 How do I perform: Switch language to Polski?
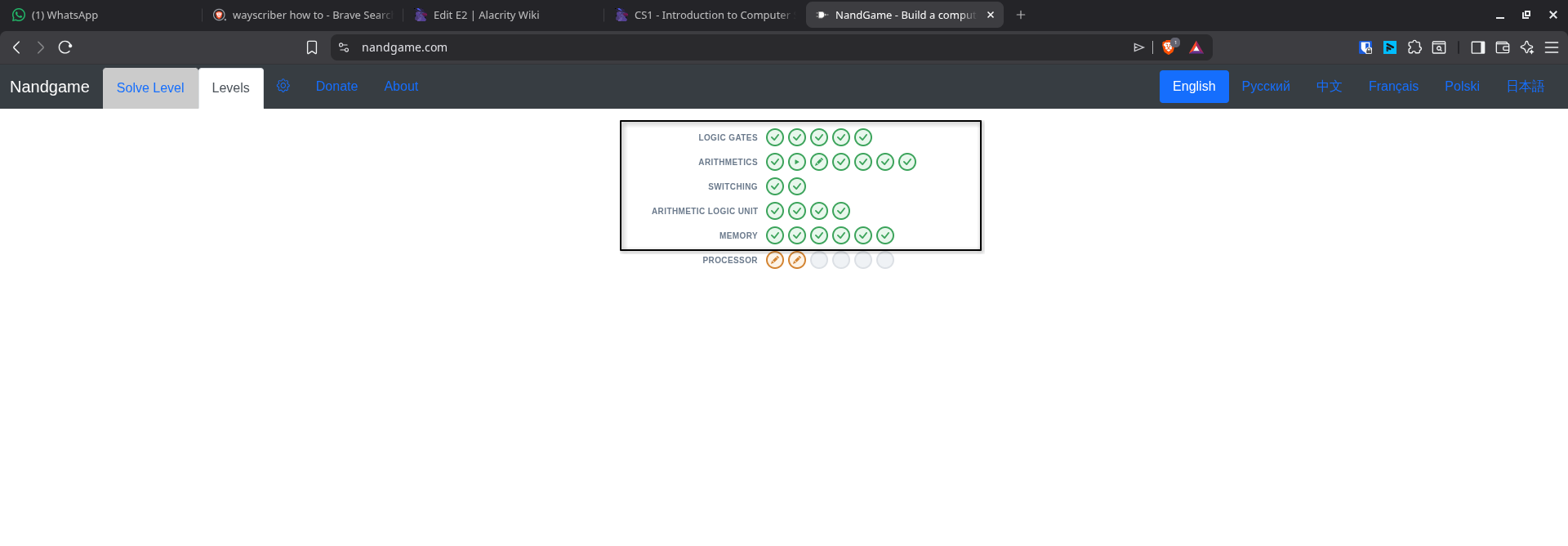[1462, 86]
